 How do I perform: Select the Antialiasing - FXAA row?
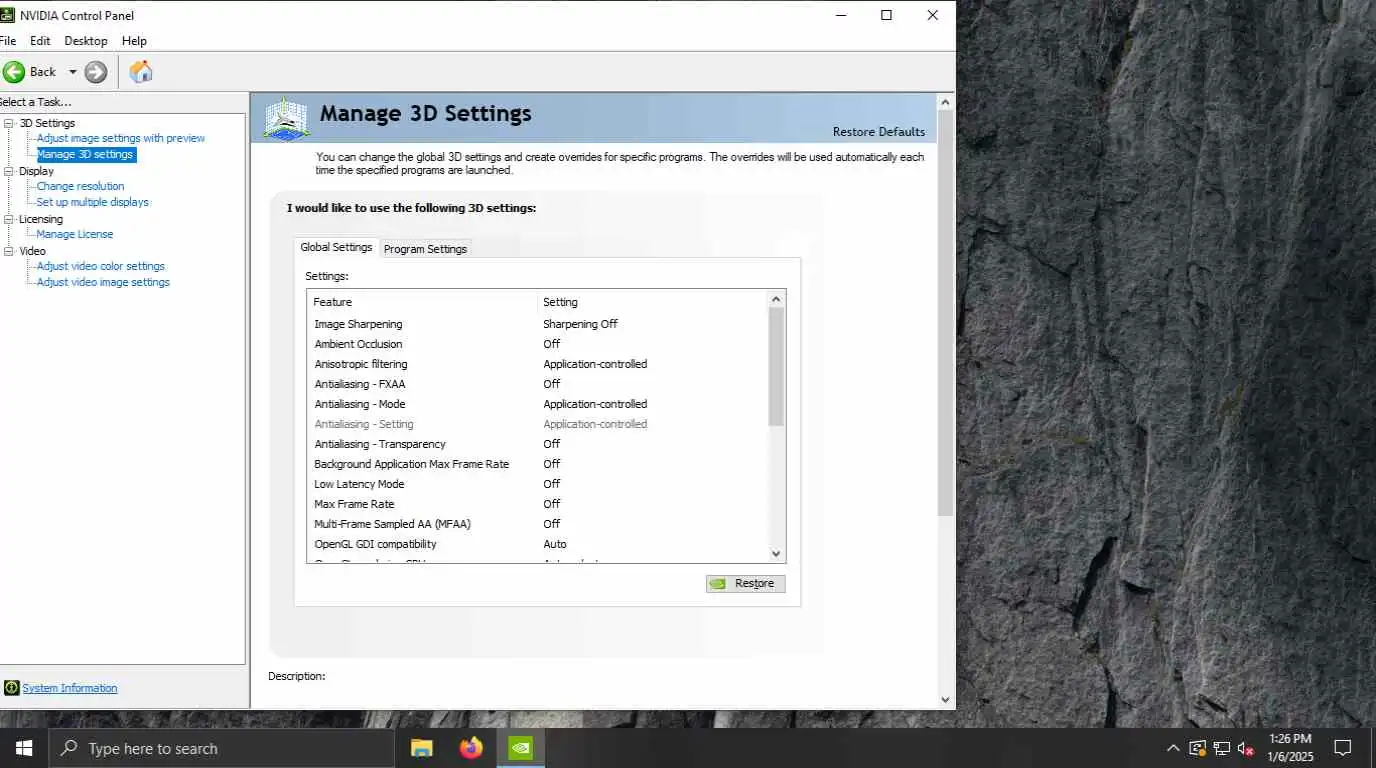pyautogui.click(x=538, y=384)
